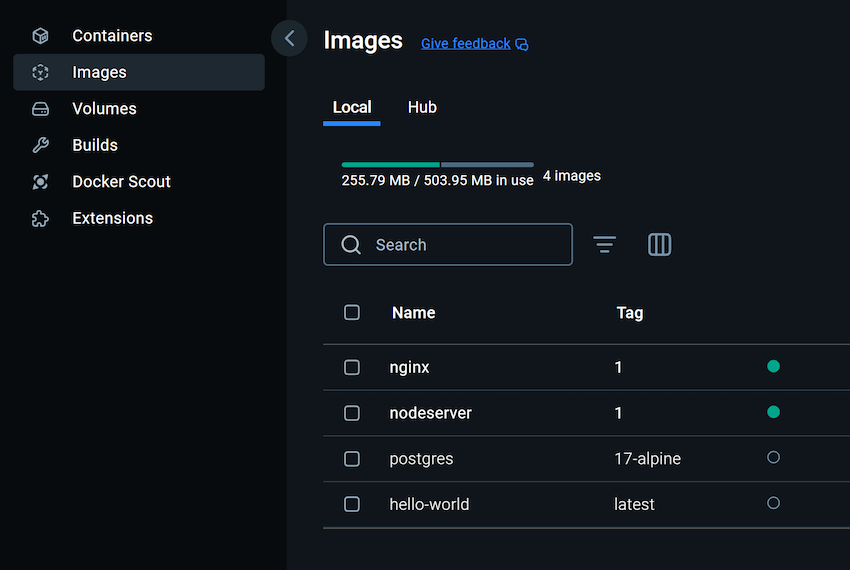Check the nginx image checkbox
Viewport: 850px width, 570px height.
coord(352,367)
